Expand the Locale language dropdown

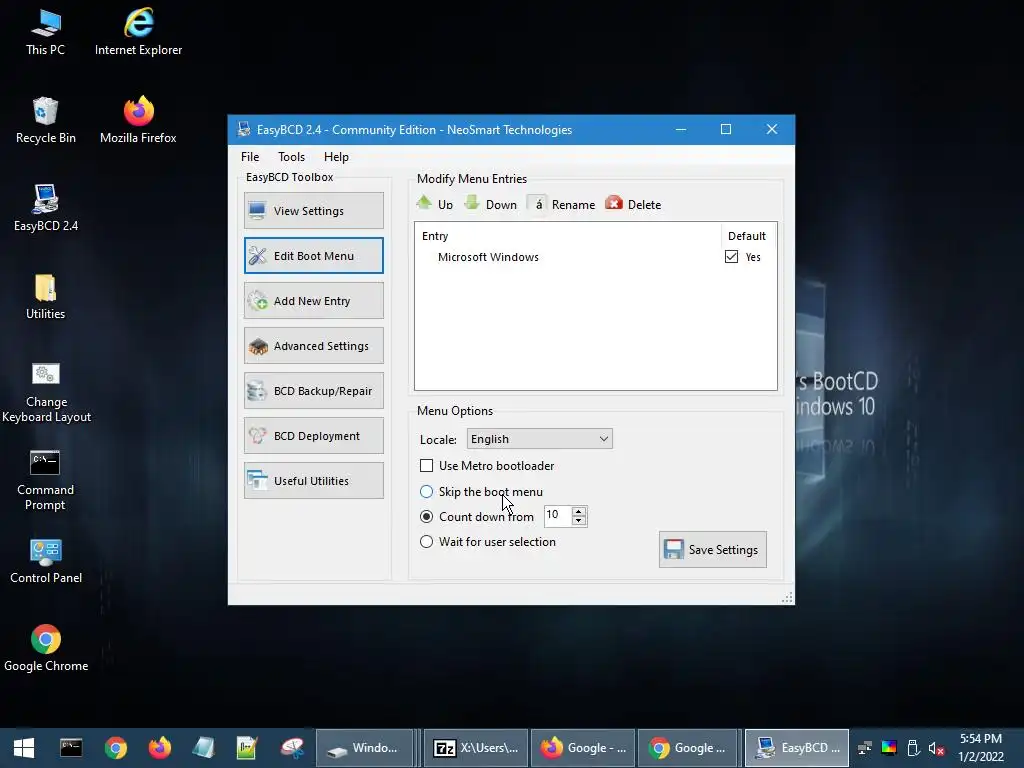click(539, 439)
